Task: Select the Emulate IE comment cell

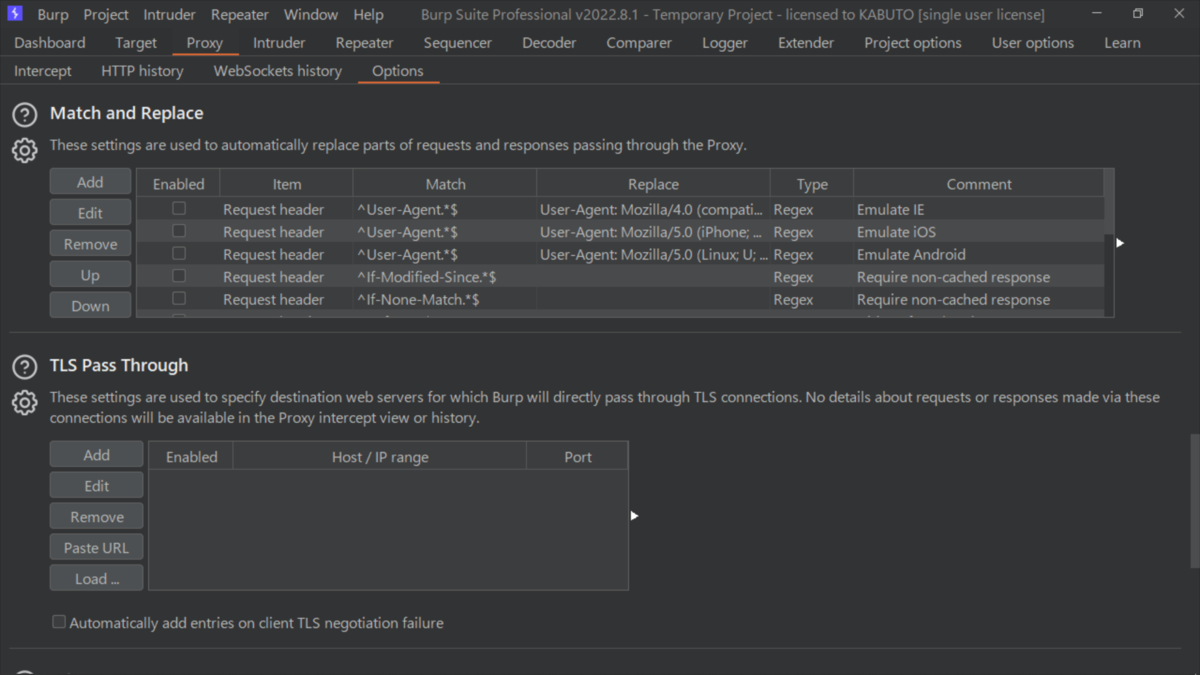Action: pos(979,210)
